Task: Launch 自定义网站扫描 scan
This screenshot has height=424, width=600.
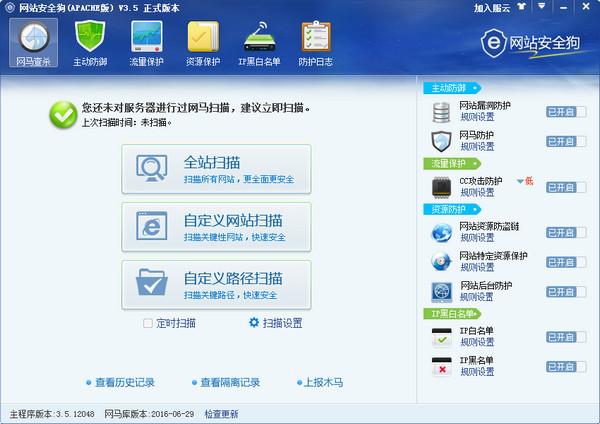Action: coord(216,227)
